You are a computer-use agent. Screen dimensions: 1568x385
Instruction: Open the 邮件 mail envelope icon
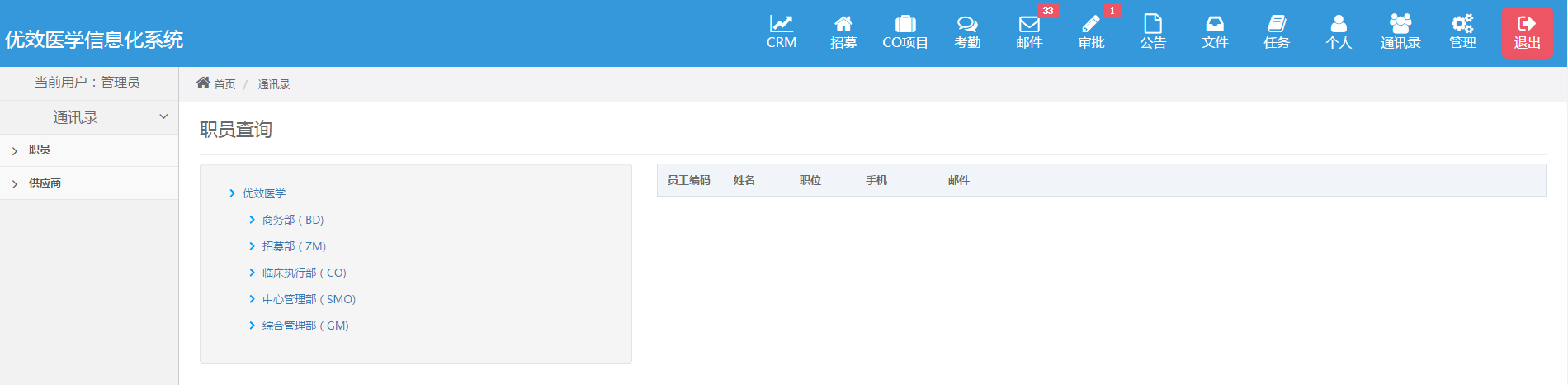[1029, 25]
